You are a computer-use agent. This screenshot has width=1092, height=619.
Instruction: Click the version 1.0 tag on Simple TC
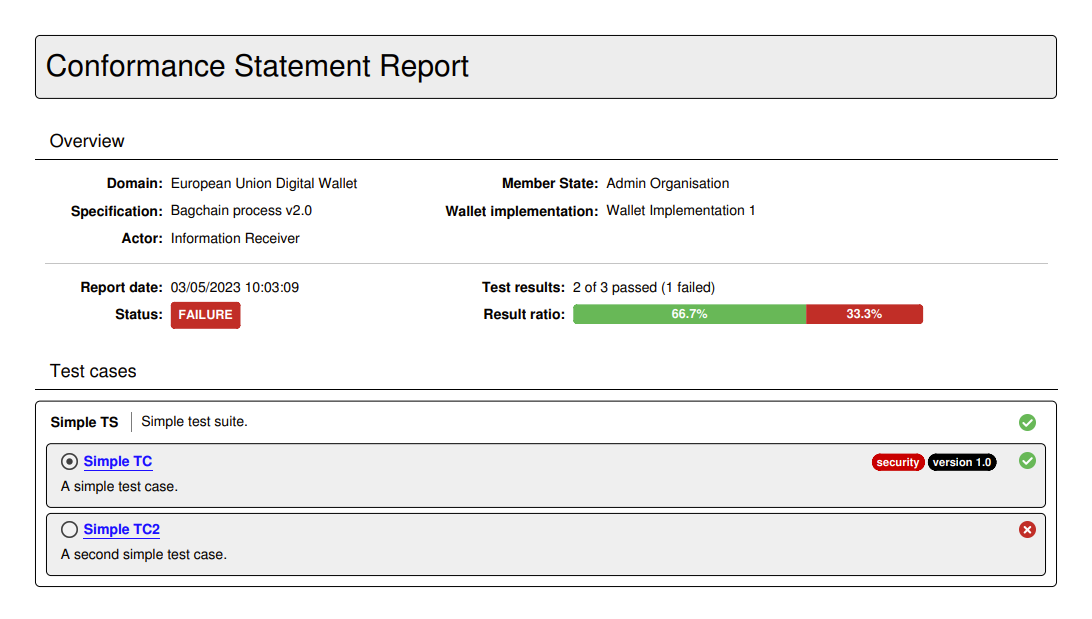(962, 462)
